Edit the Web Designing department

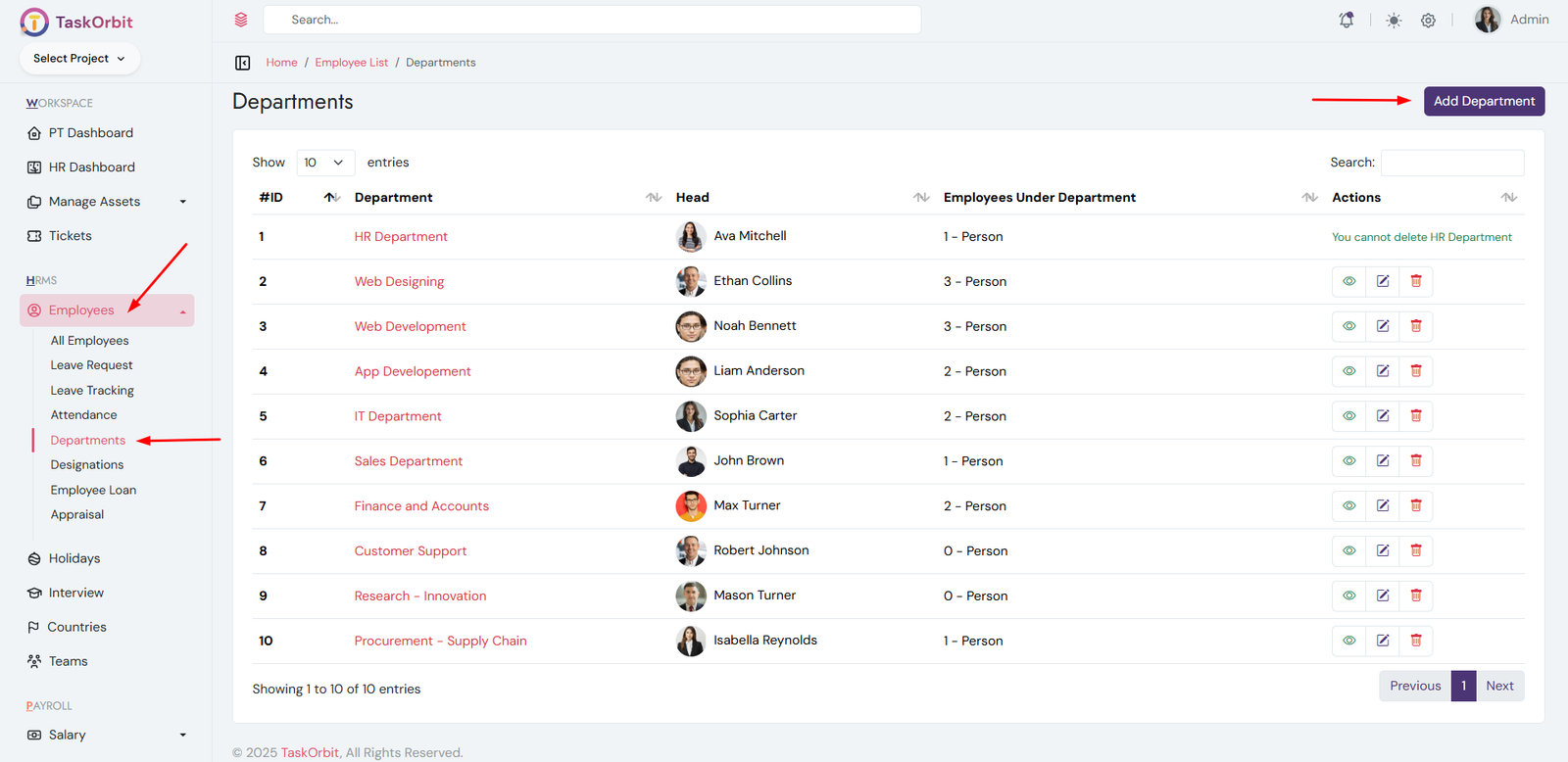tap(1383, 281)
